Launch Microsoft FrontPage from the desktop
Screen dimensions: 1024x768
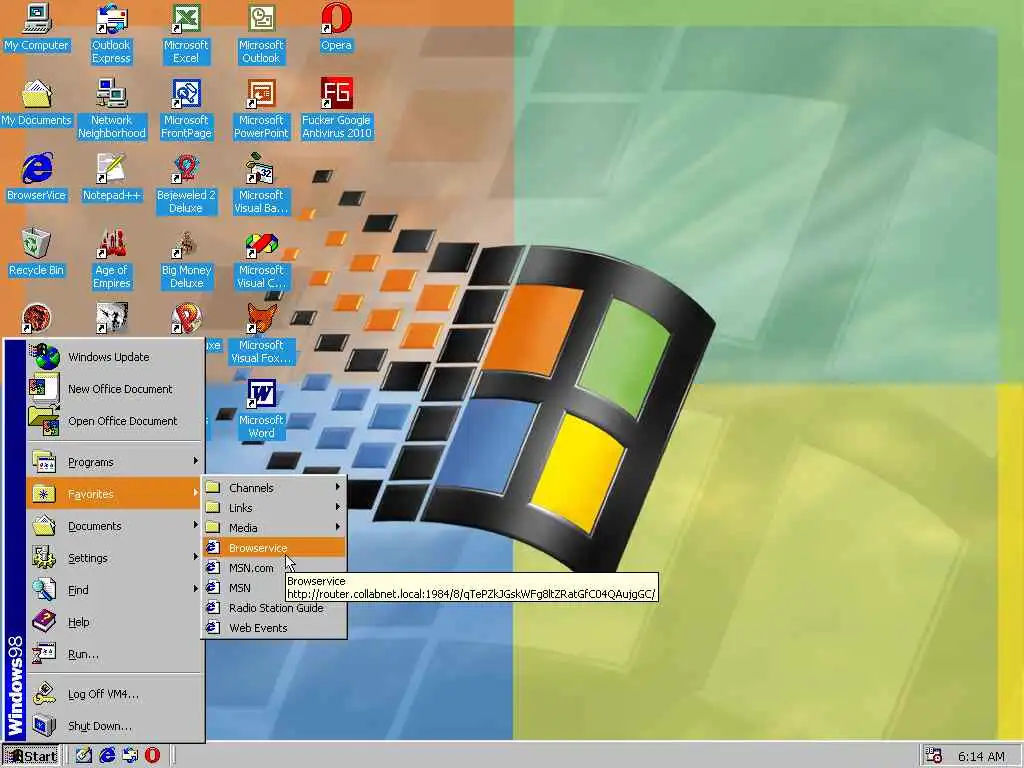pyautogui.click(x=186, y=109)
